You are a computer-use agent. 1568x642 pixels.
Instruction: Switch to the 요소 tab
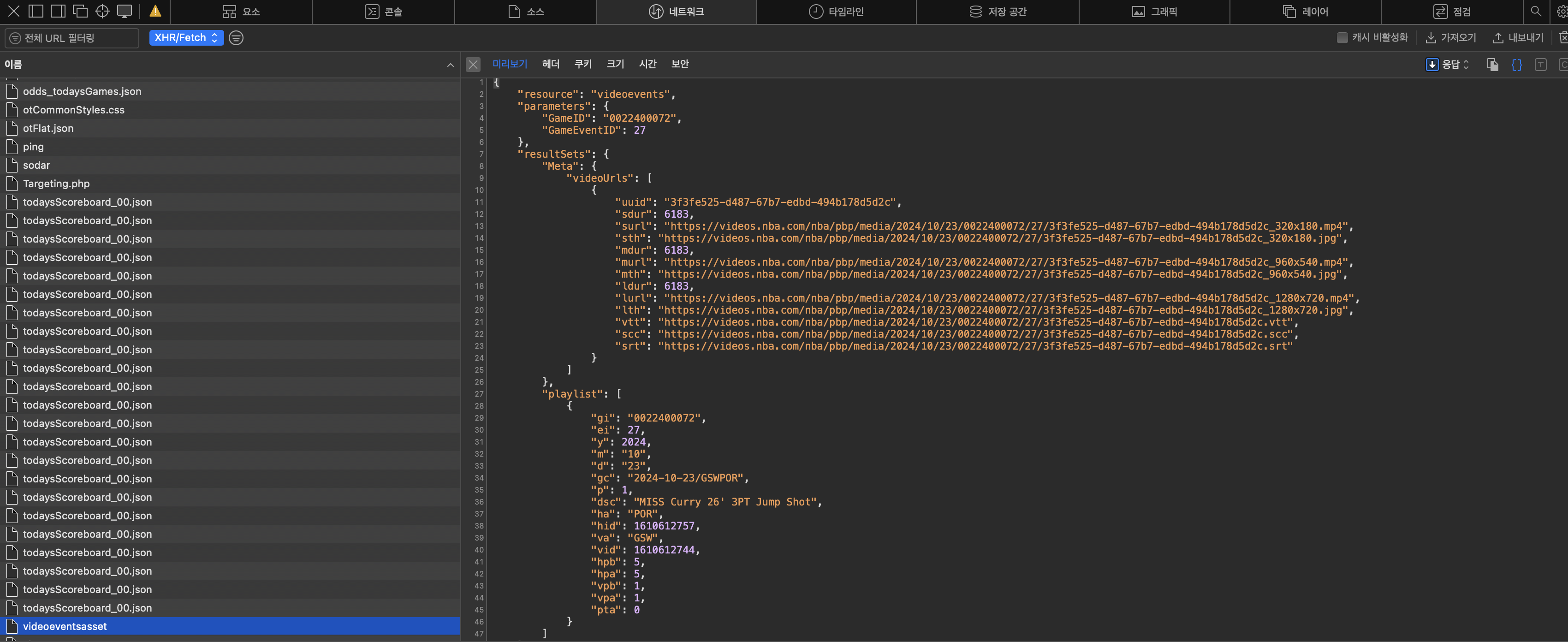[x=241, y=12]
